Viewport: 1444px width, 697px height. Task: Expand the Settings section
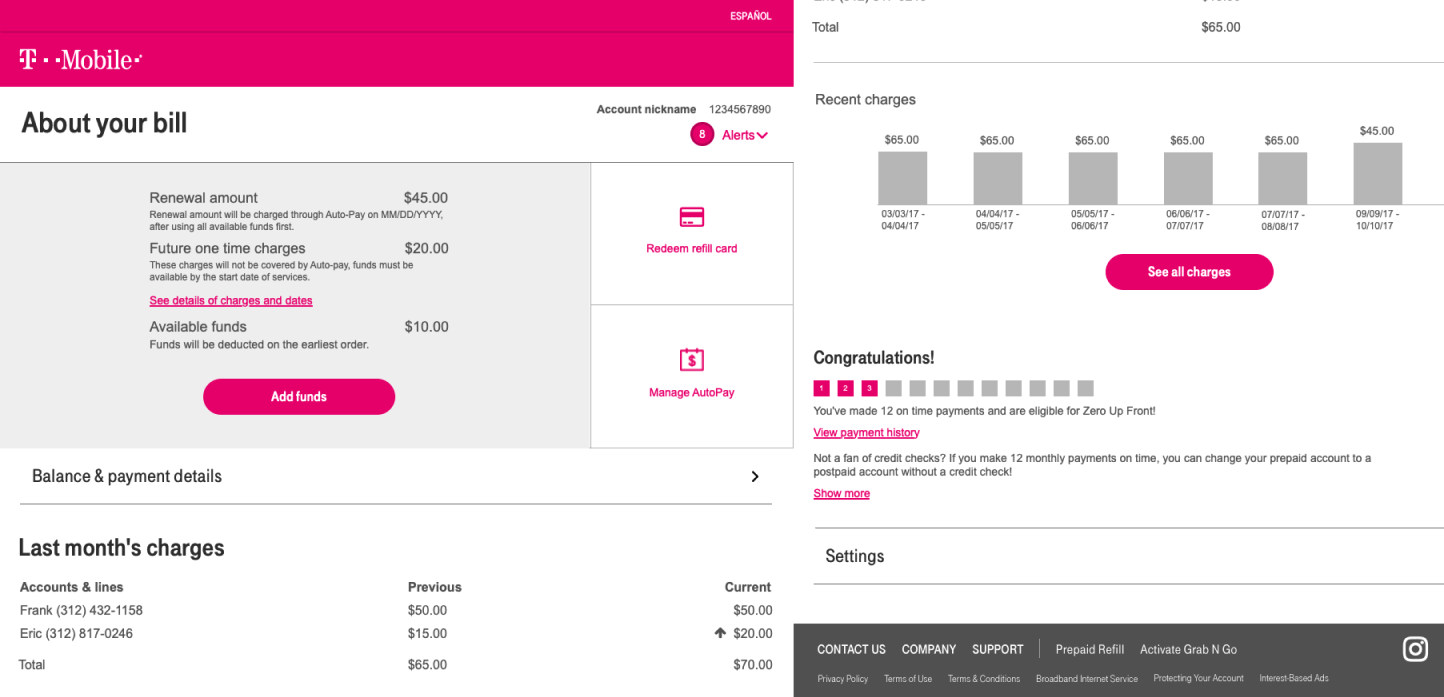pyautogui.click(x=1128, y=556)
